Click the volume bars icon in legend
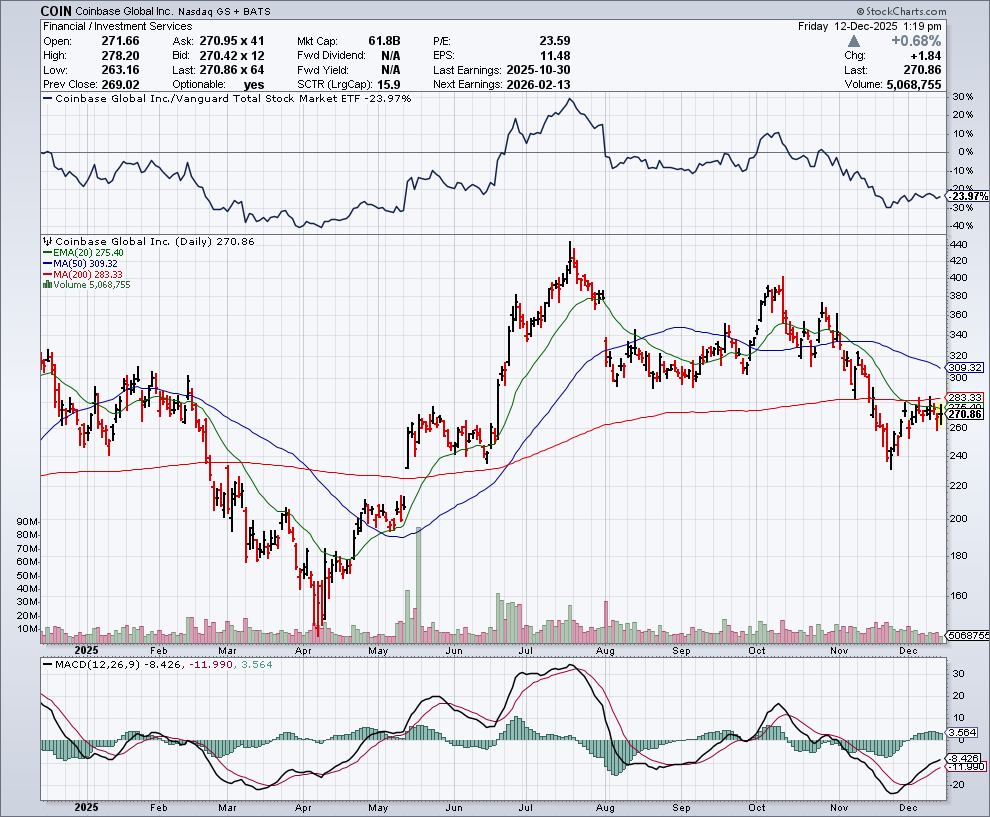This screenshot has width=990, height=817. pyautogui.click(x=46, y=284)
